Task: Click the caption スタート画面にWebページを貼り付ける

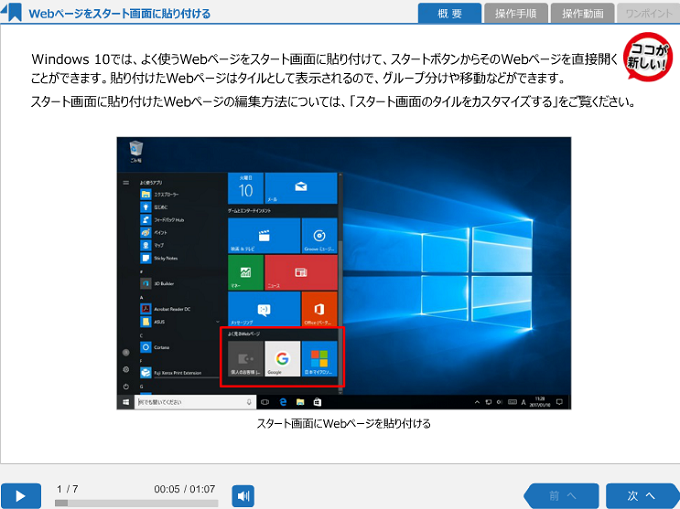Action: pos(343,424)
